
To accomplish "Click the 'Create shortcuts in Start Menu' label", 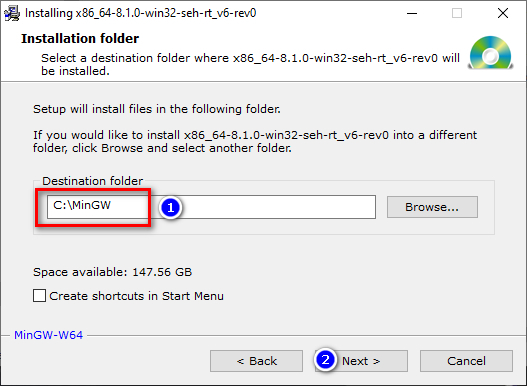I will (136, 296).
